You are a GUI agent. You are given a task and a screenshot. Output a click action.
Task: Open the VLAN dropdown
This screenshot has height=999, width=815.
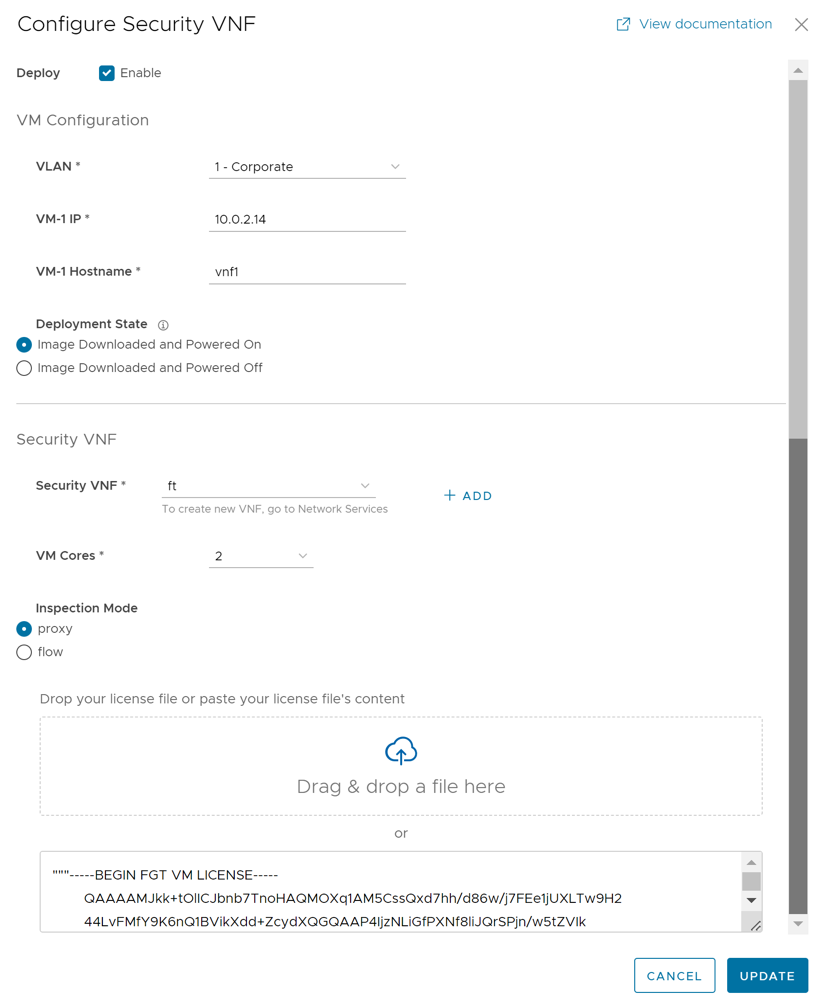(306, 167)
